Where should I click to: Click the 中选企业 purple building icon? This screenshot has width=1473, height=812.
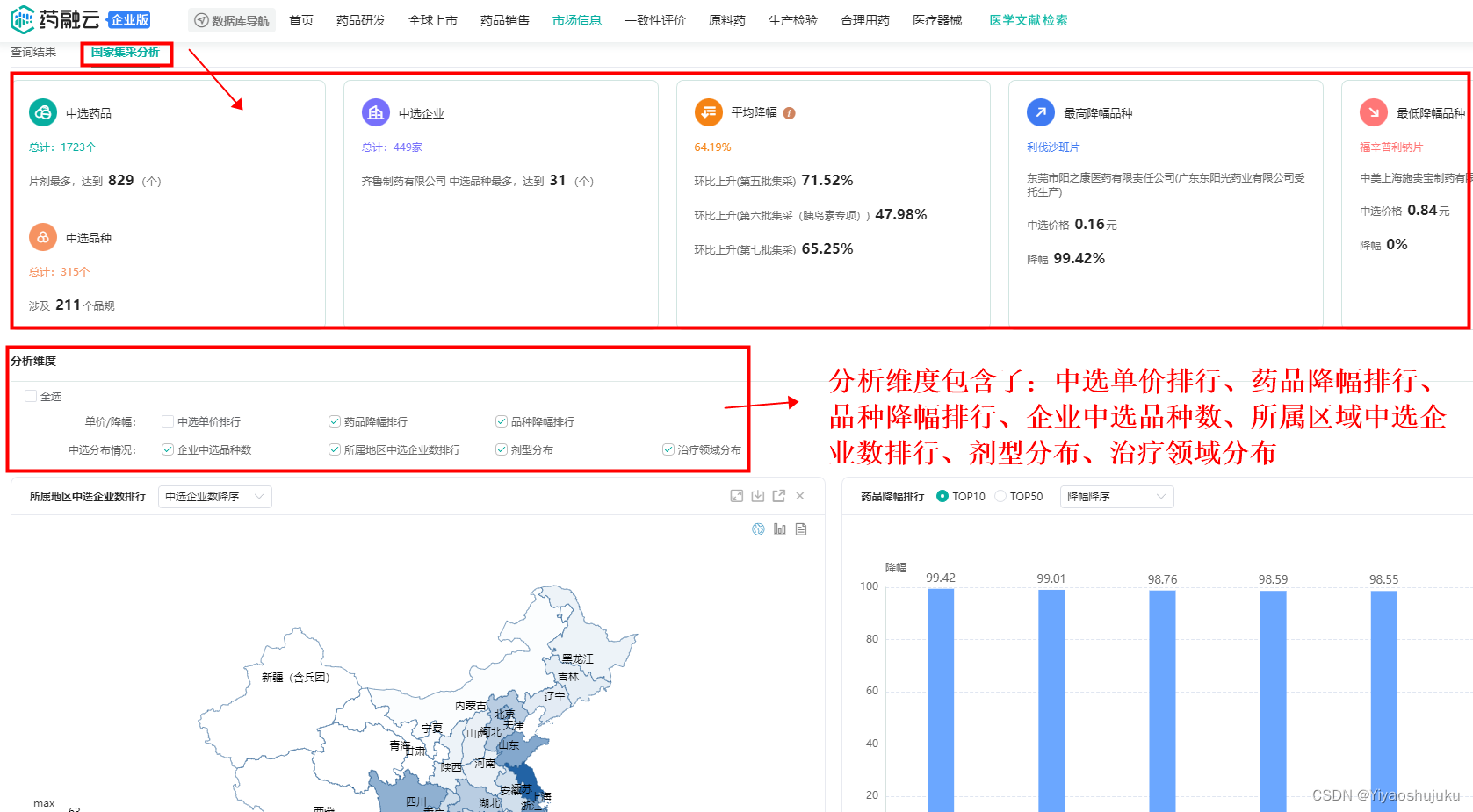376,112
